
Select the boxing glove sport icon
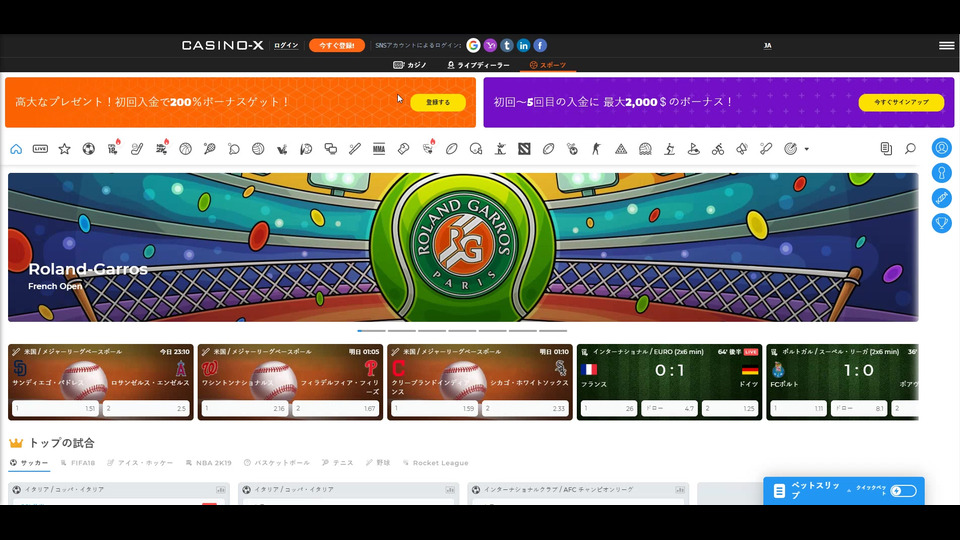coord(403,149)
